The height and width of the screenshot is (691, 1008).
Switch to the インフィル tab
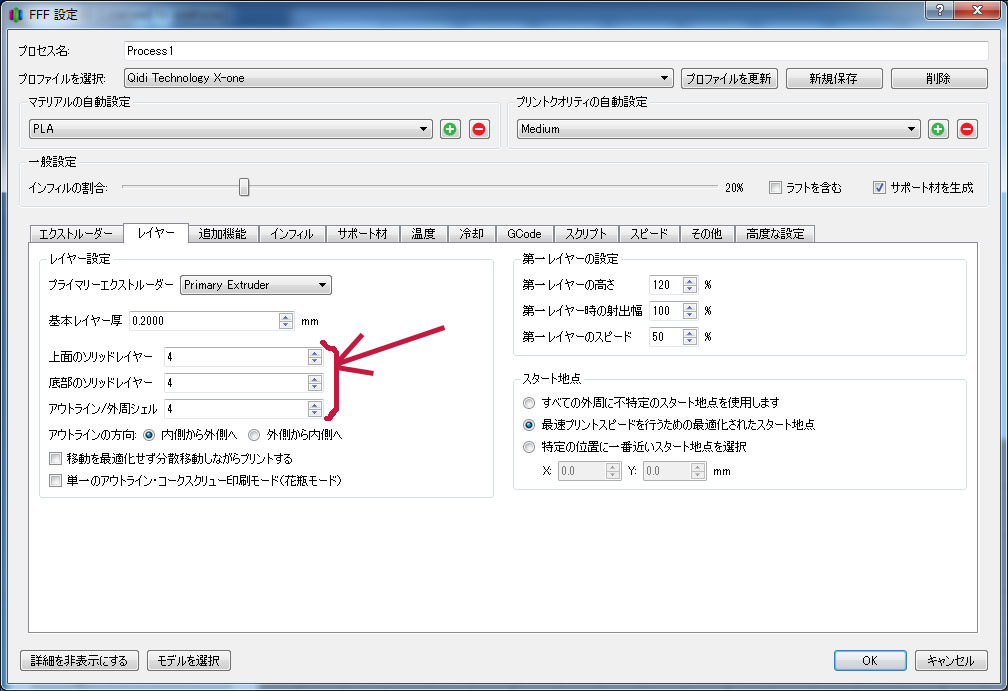[292, 234]
